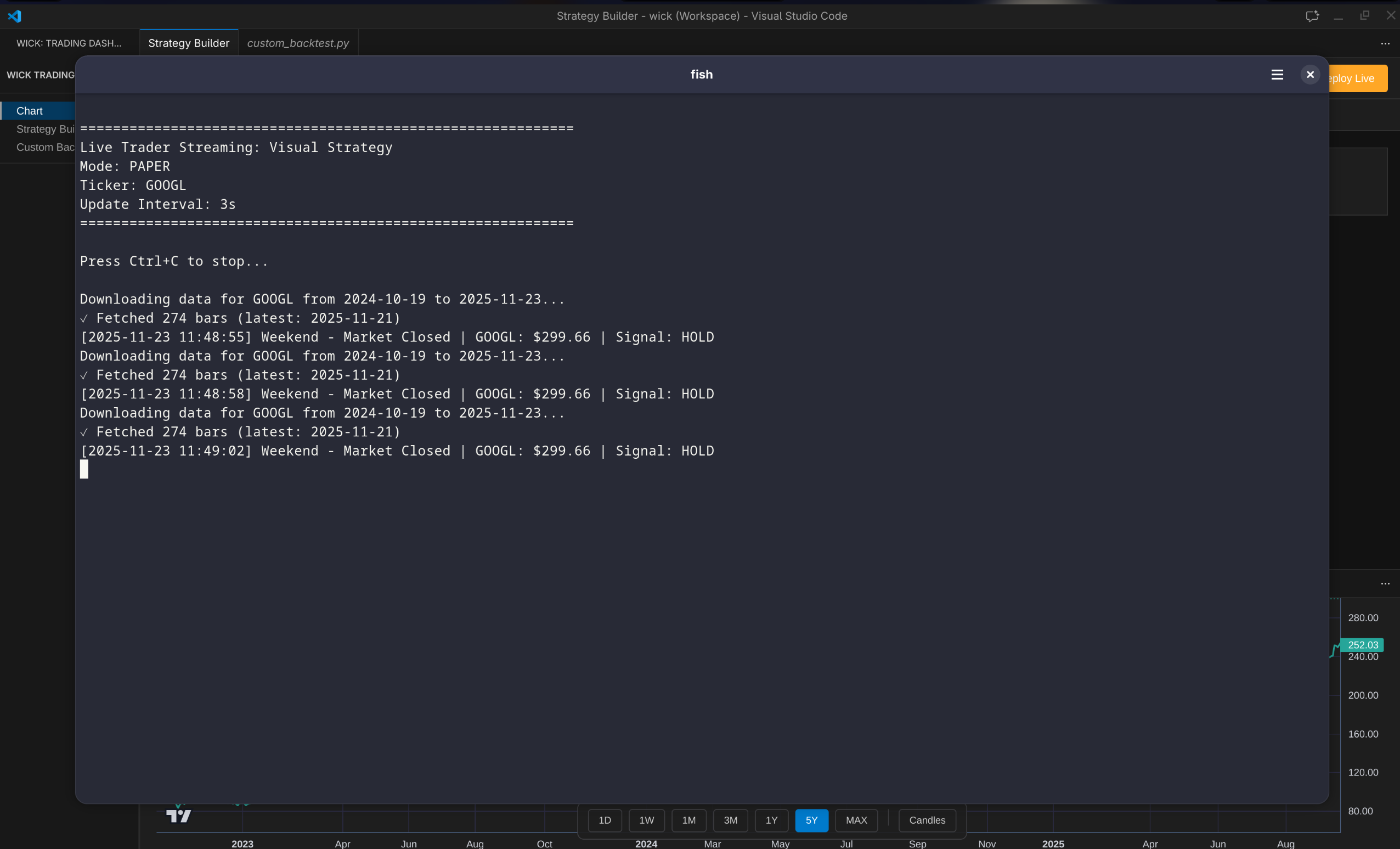Open chart panel ellipsis menu
This screenshot has width=1400, height=849.
tap(1385, 583)
